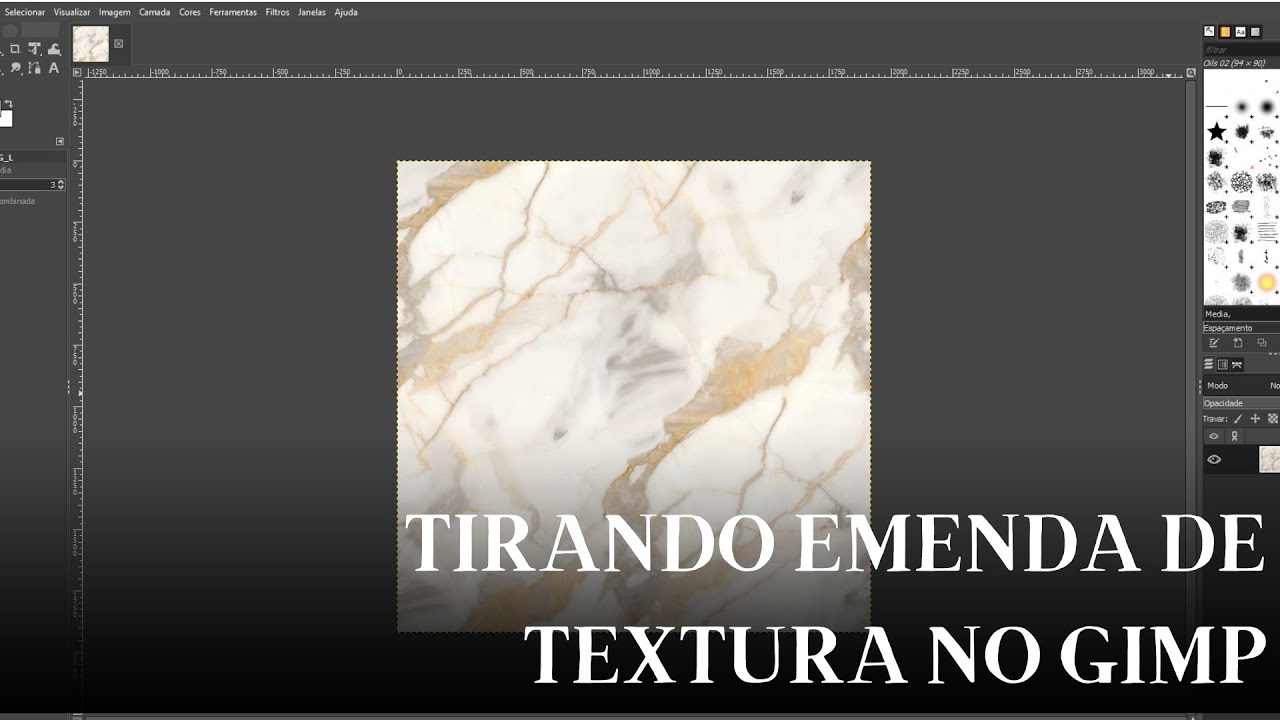1280x720 pixels.
Task: Toggle lock alpha channel checkerboard icon
Action: coord(1273,419)
